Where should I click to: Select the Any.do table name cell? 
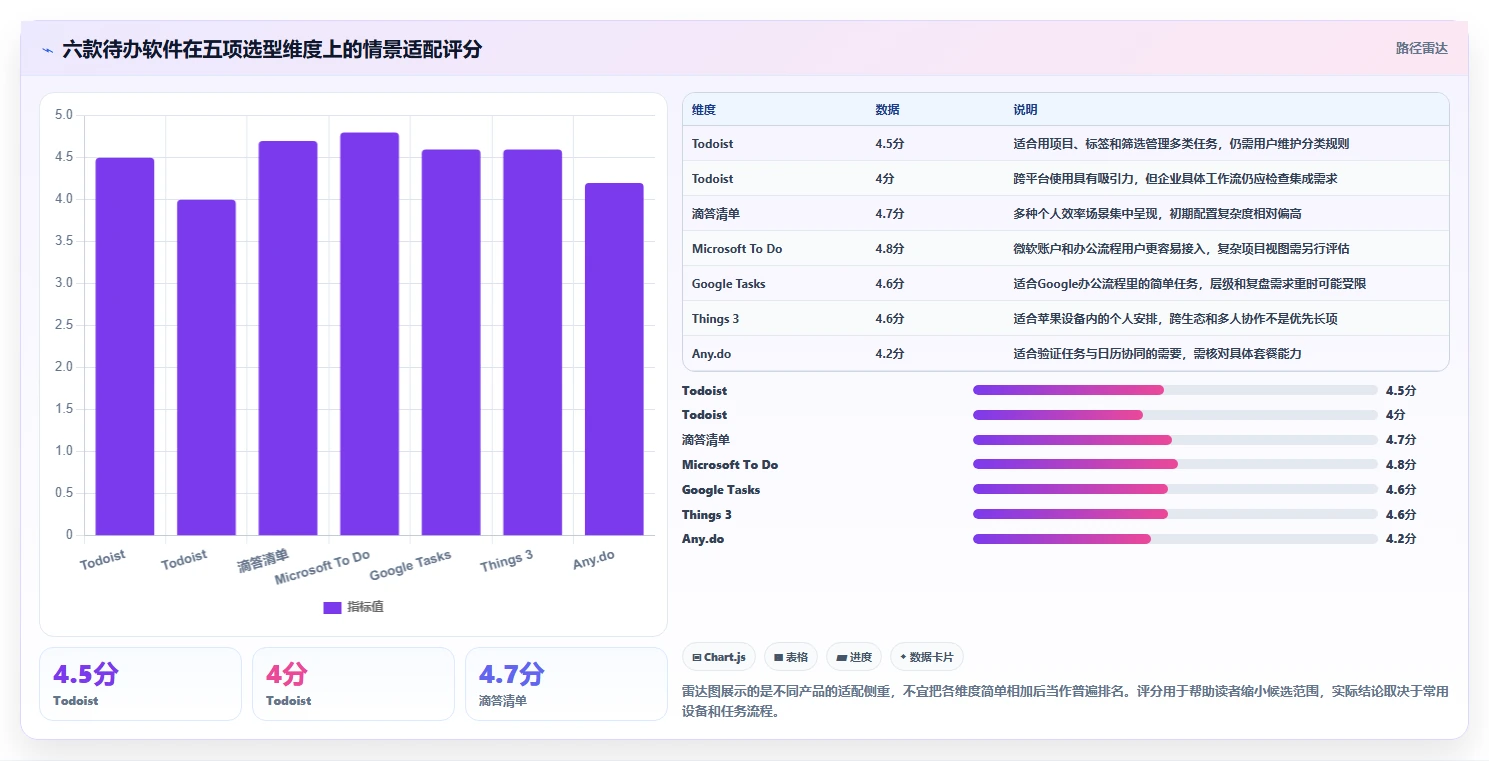[x=712, y=354]
